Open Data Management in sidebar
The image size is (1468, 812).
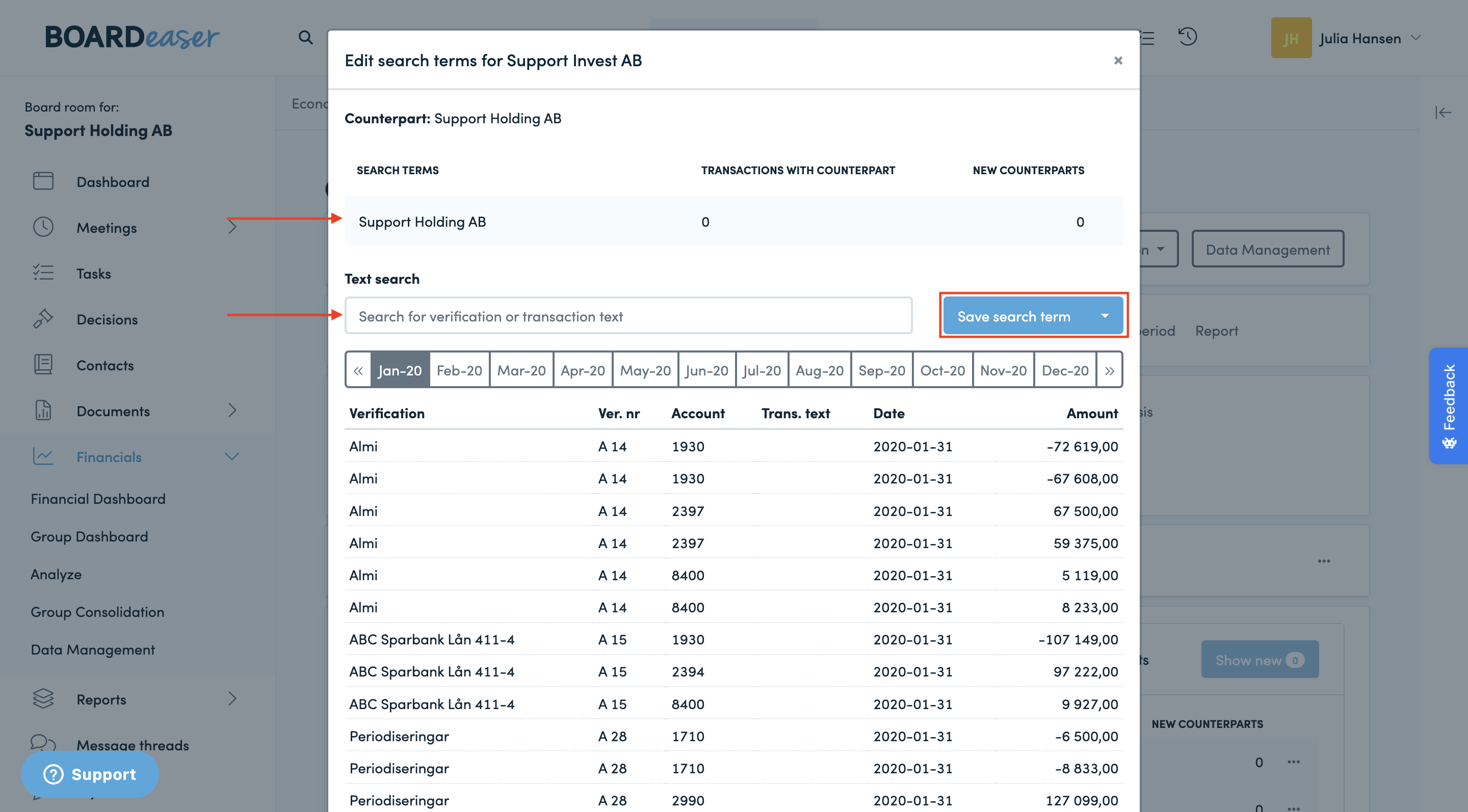click(x=93, y=649)
